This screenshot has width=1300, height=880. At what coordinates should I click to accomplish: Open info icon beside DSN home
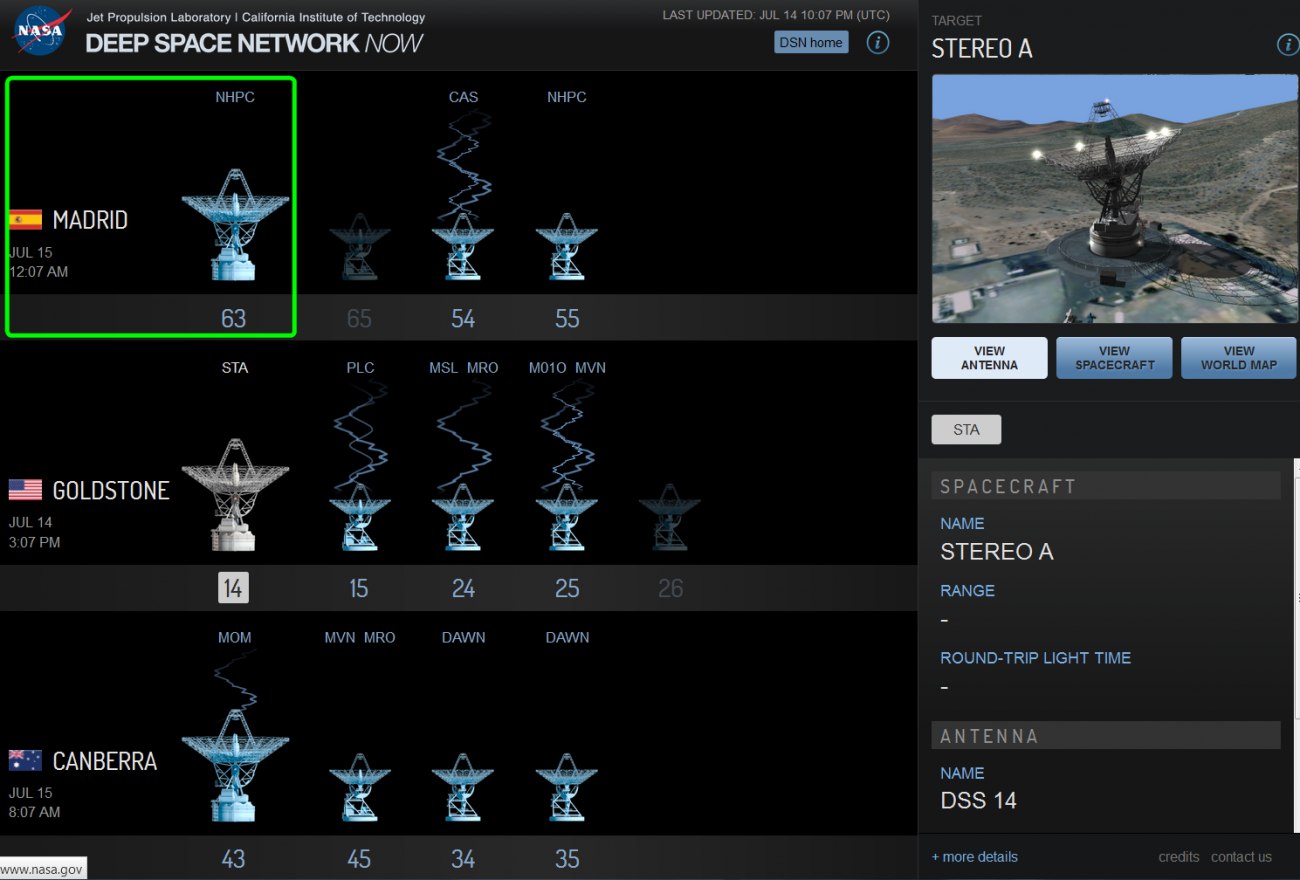pos(877,42)
